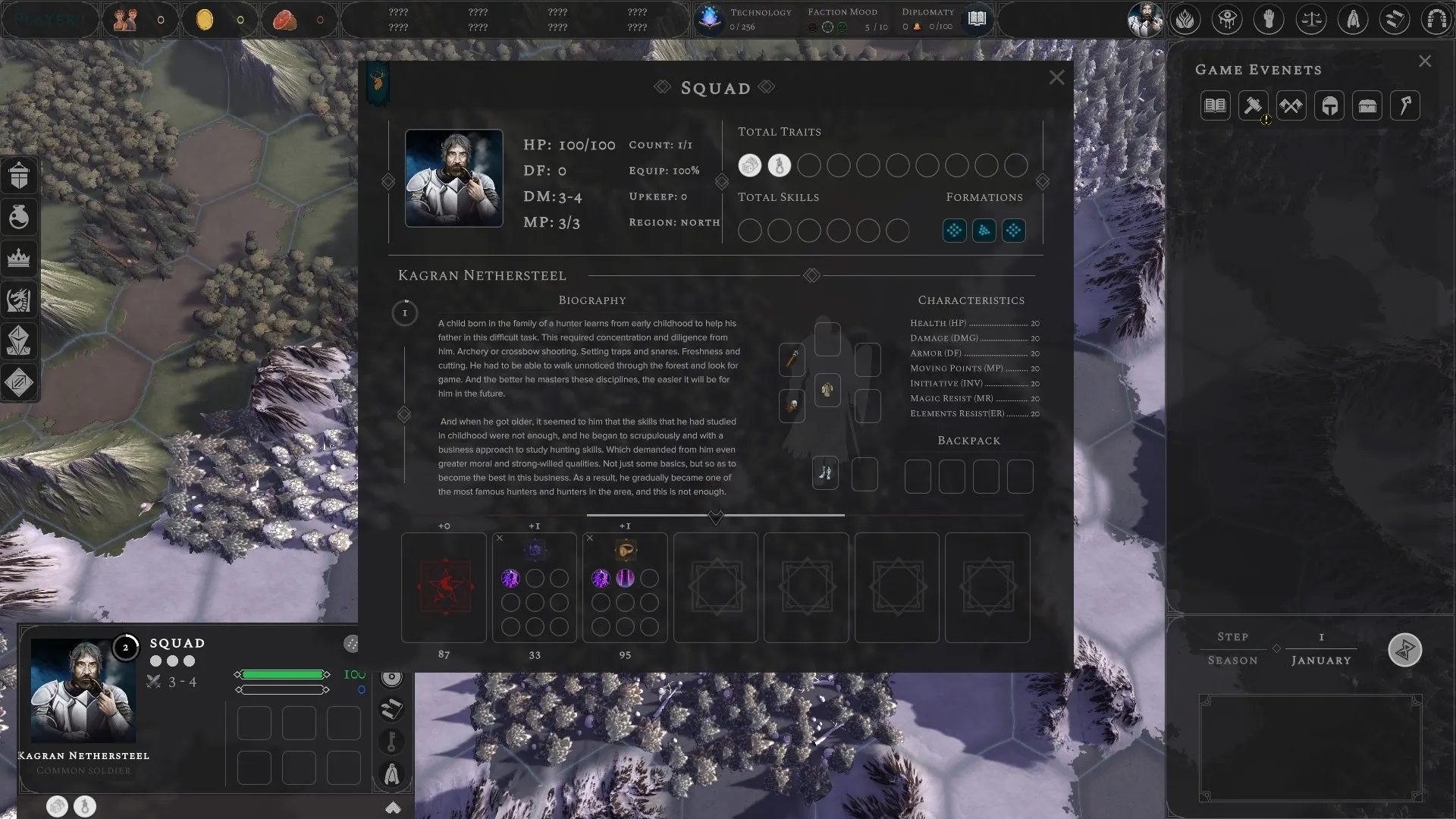Collapse biography with the center down chevron
Image resolution: width=1456 pixels, height=819 pixels.
pyautogui.click(x=715, y=518)
